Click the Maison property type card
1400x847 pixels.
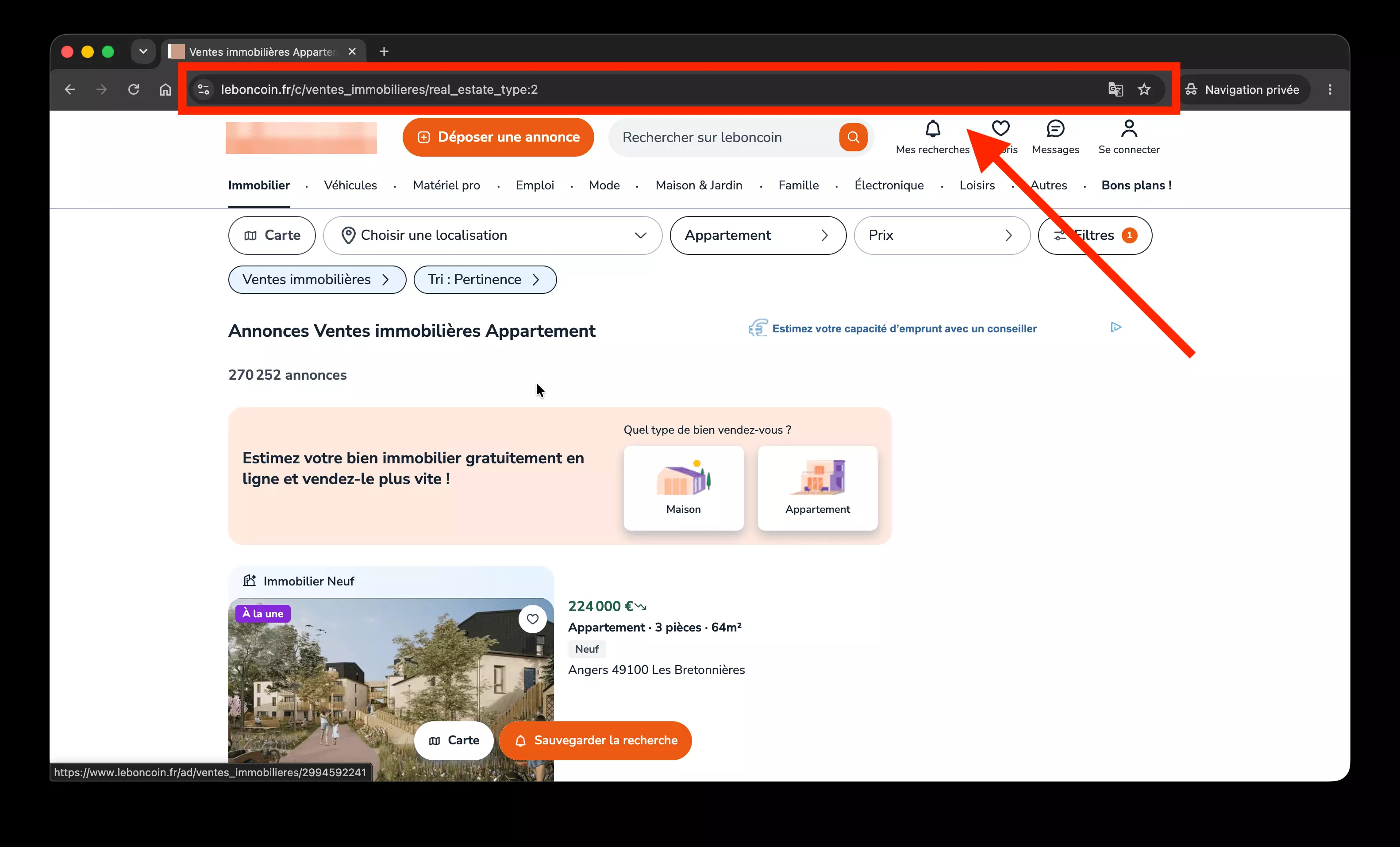(684, 488)
